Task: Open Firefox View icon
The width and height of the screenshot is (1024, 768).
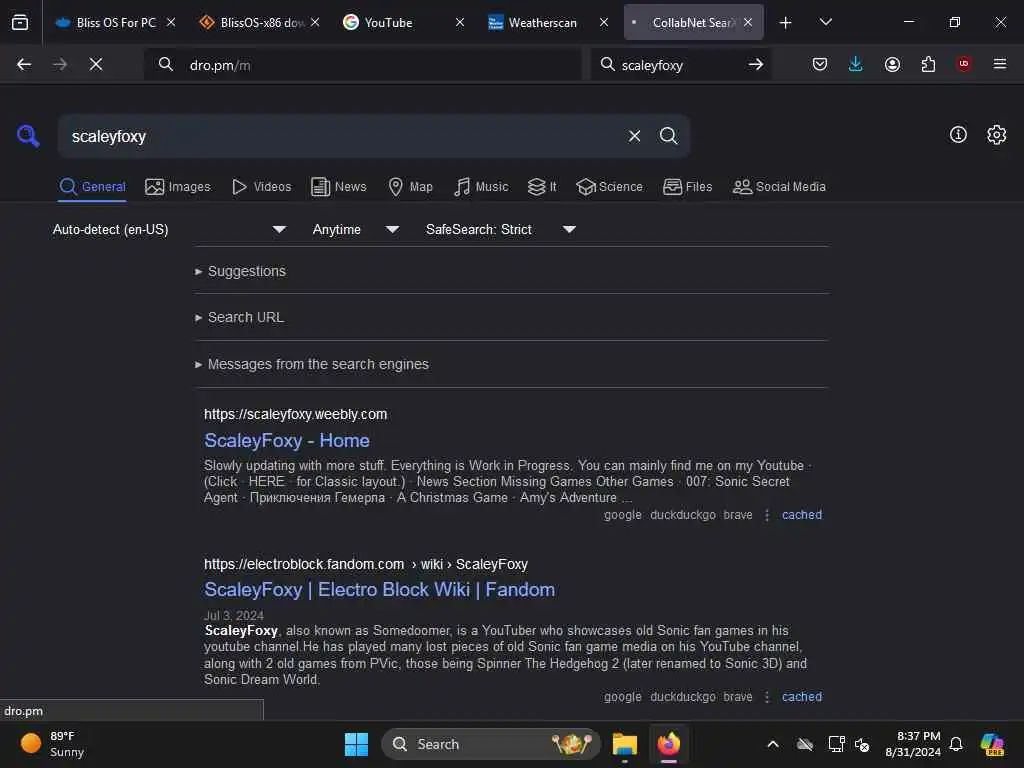Action: click(20, 22)
